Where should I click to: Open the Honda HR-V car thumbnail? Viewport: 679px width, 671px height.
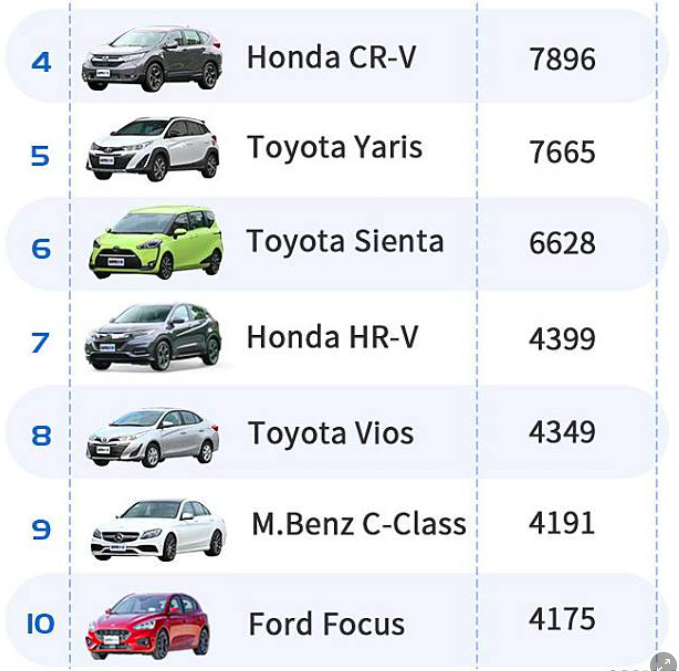click(152, 337)
